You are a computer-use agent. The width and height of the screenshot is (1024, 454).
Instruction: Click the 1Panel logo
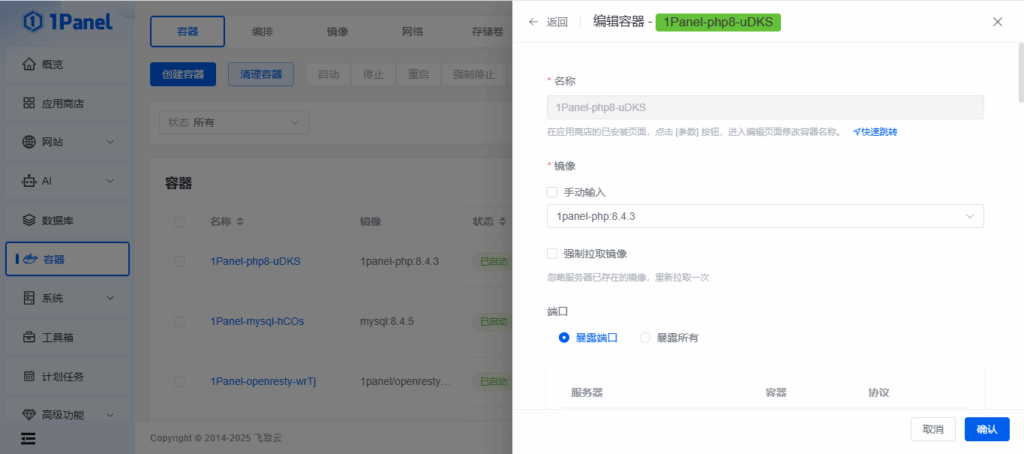pos(67,20)
